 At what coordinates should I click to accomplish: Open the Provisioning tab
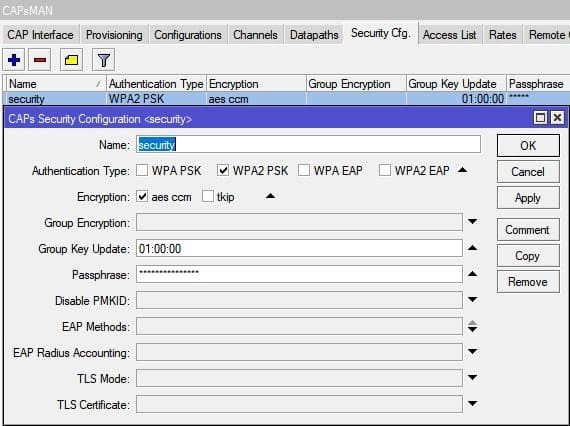(x=114, y=35)
